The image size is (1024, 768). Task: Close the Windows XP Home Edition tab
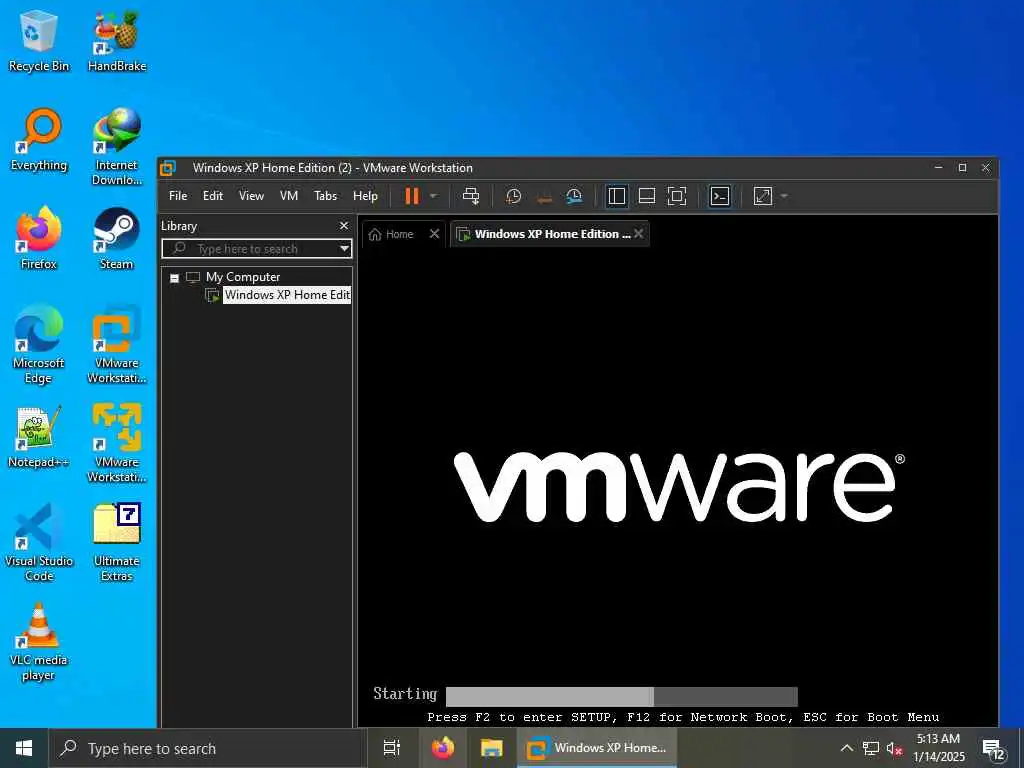point(639,234)
